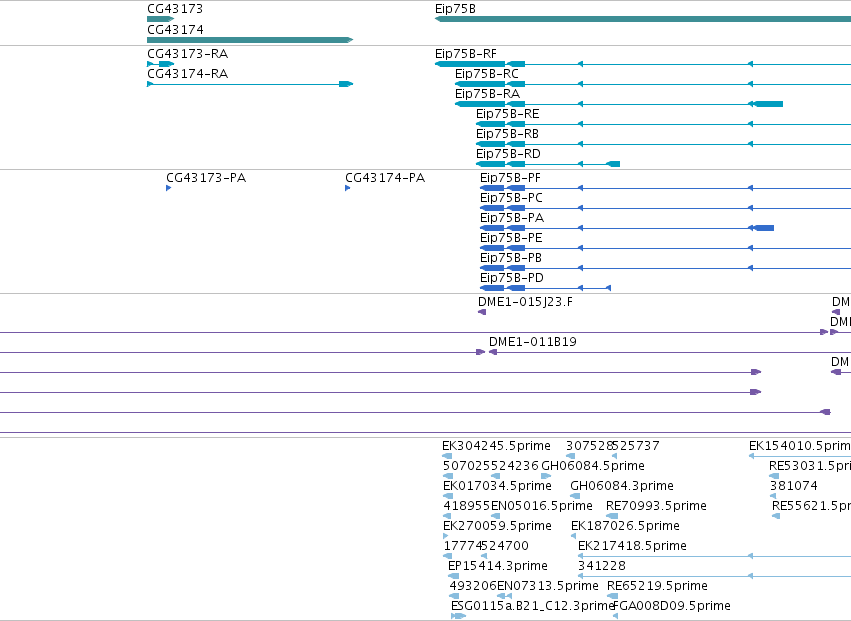Click protein Eip75B-PF label

tap(510, 178)
